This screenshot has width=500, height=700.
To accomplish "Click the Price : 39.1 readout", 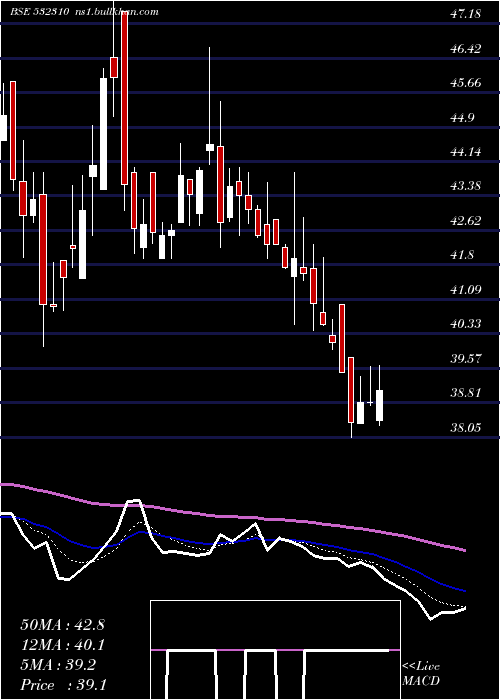I will pyautogui.click(x=63, y=685).
